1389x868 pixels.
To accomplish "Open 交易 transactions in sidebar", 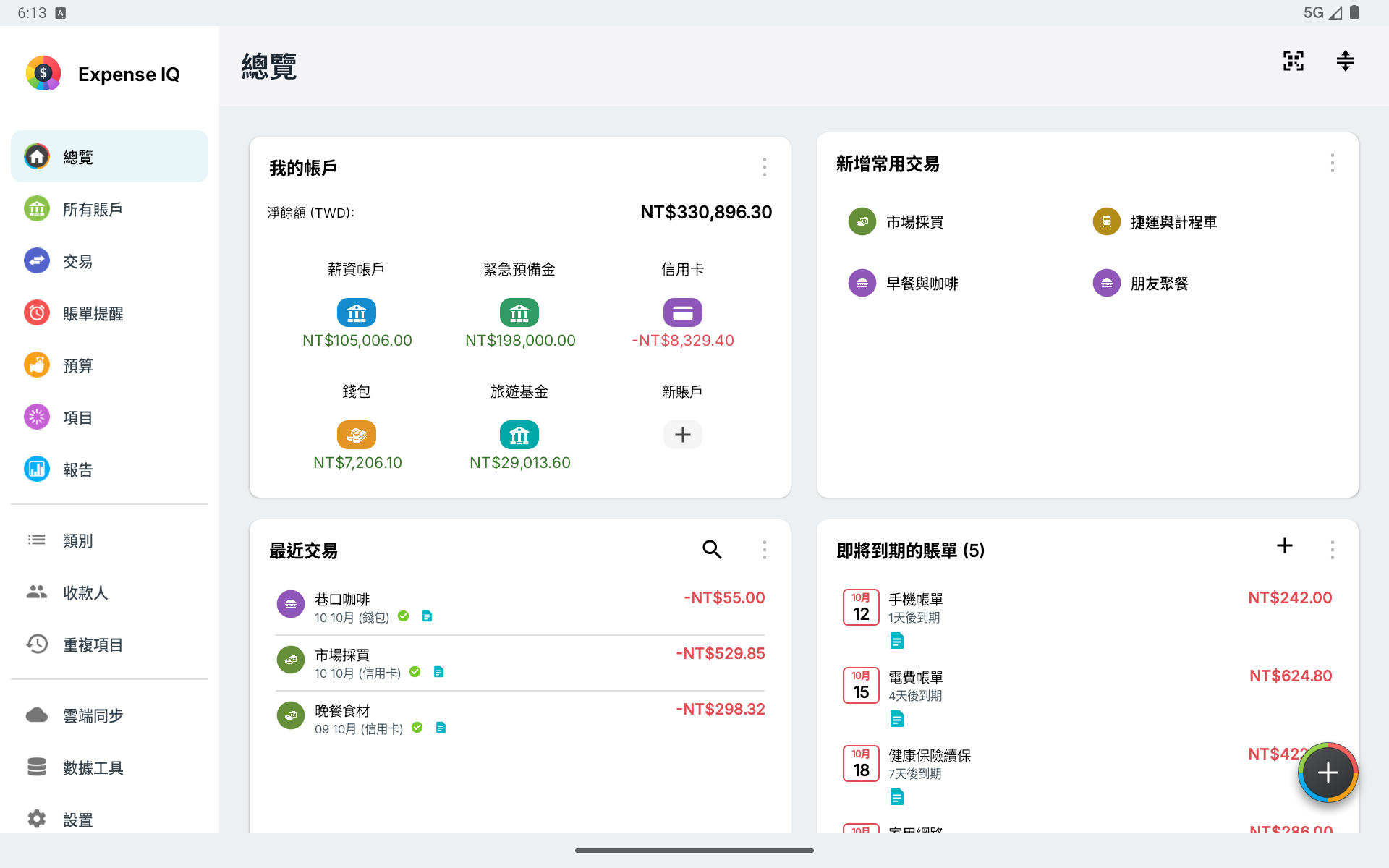I will pyautogui.click(x=109, y=261).
